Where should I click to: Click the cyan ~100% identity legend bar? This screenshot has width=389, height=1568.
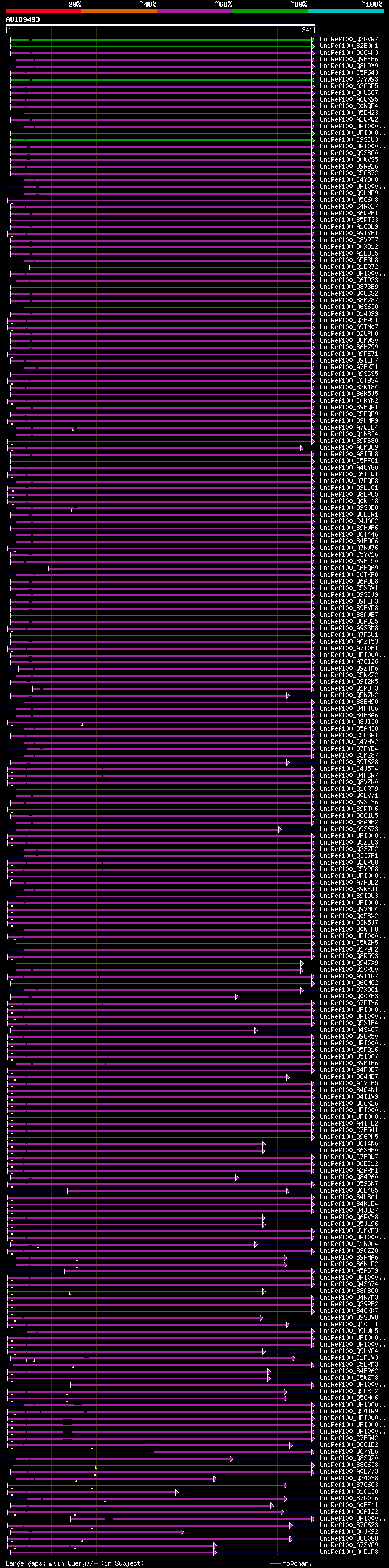point(345,11)
